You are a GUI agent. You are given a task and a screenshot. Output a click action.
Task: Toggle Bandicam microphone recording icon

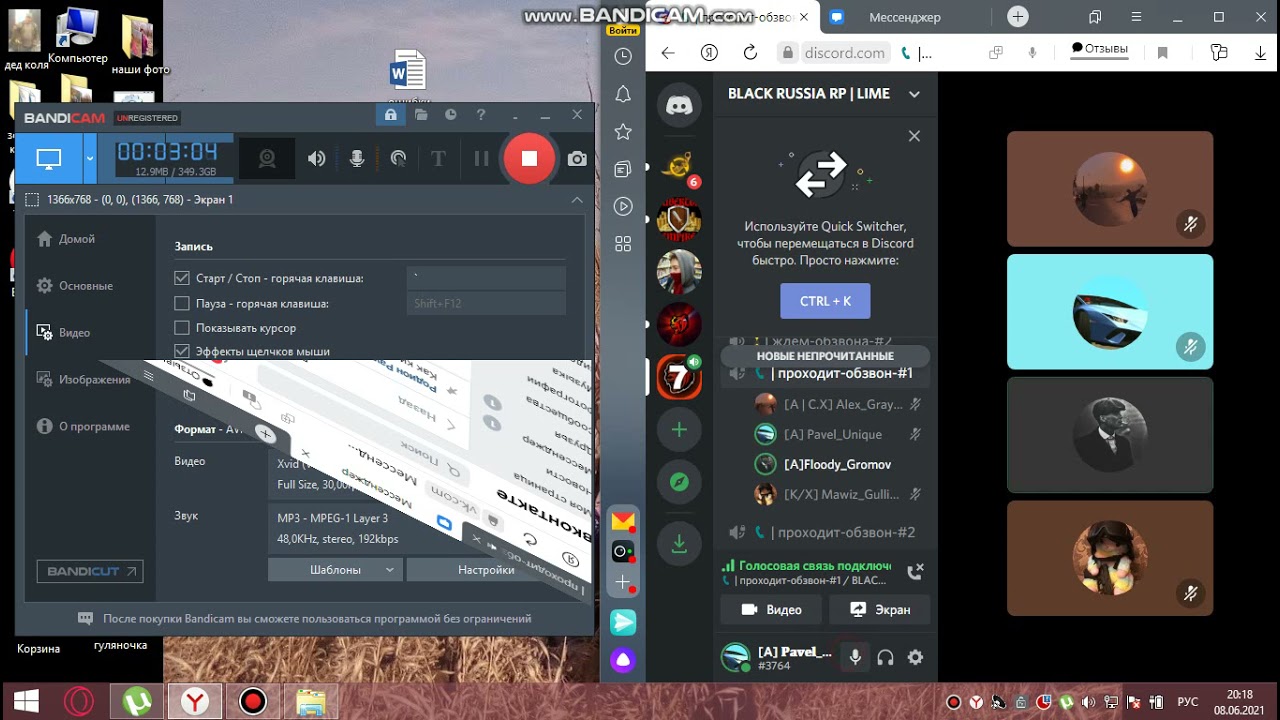coord(356,158)
